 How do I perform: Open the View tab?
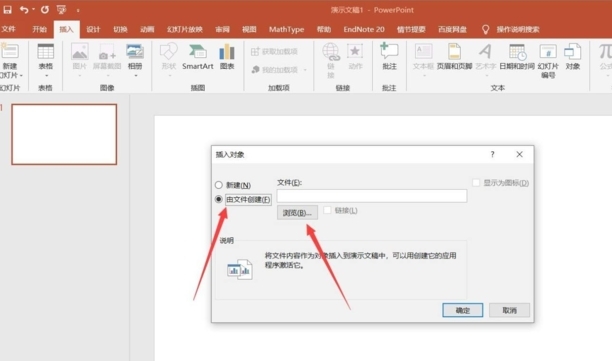(249, 29)
